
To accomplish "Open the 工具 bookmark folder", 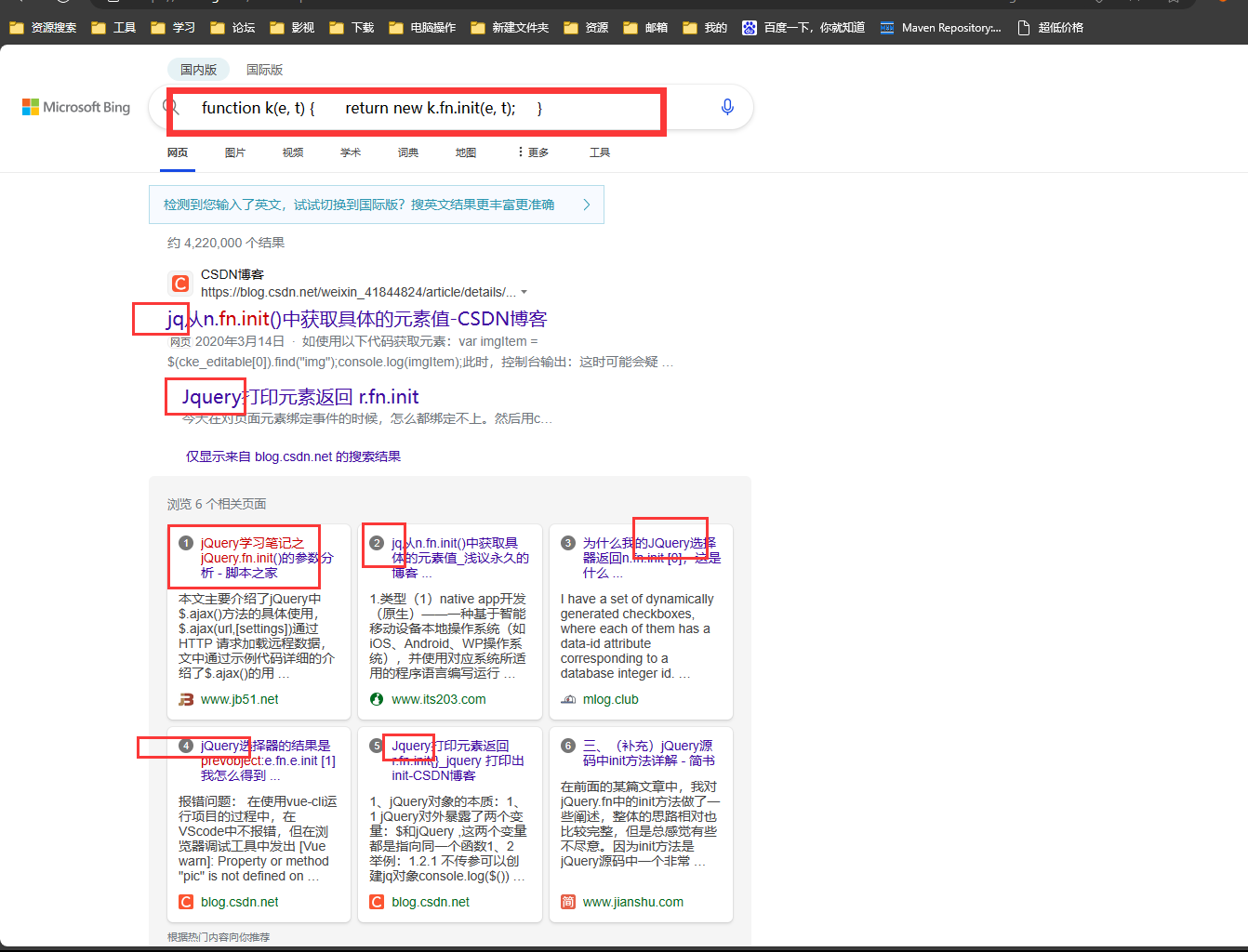I will [x=113, y=28].
